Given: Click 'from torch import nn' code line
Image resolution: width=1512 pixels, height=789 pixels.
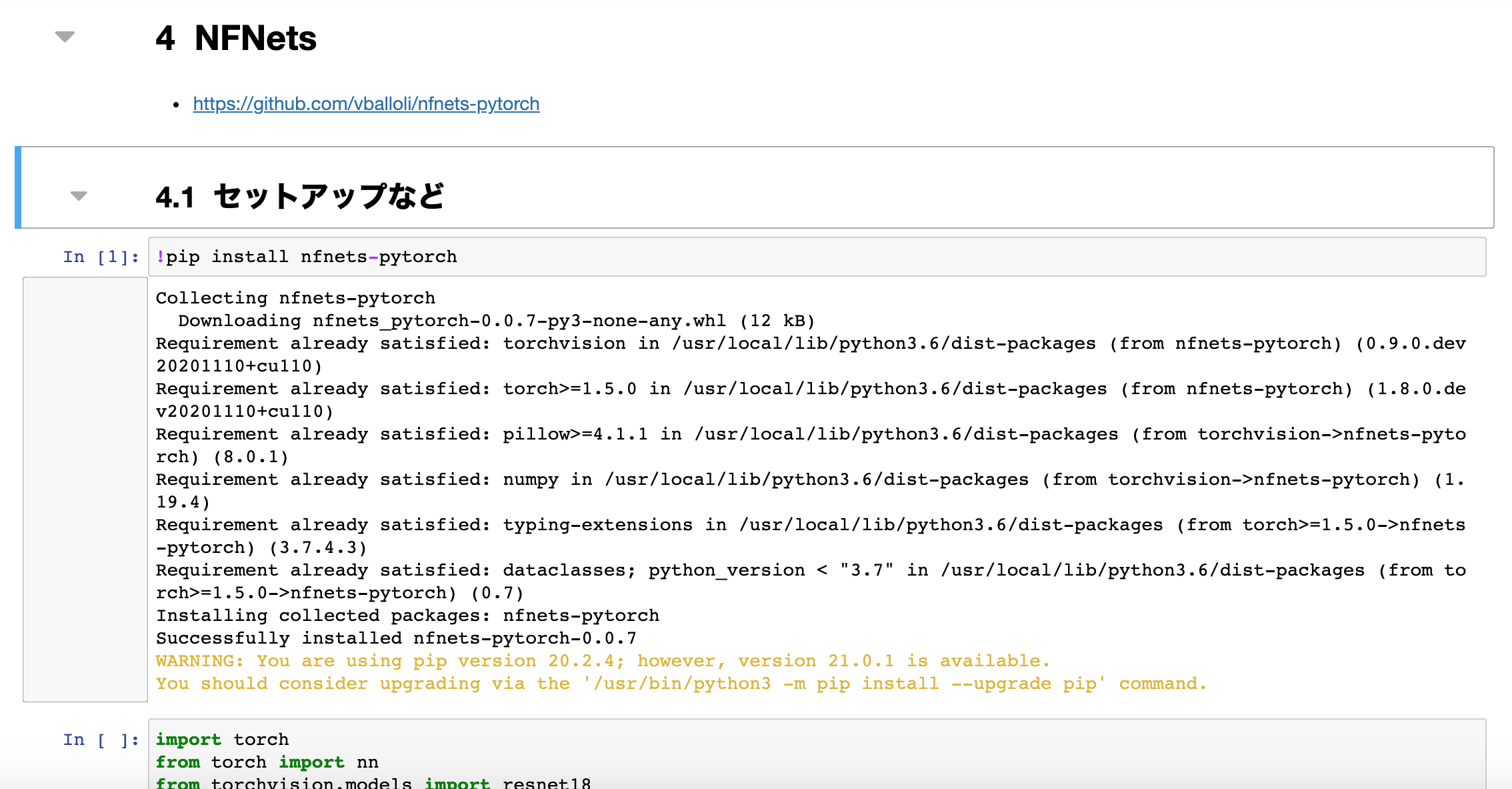Looking at the screenshot, I should point(267,762).
